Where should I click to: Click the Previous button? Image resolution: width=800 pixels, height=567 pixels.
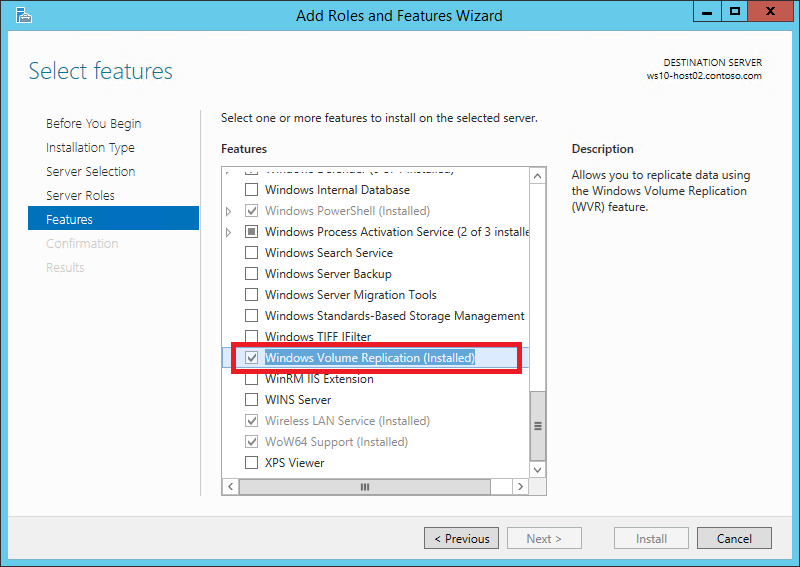[x=461, y=538]
